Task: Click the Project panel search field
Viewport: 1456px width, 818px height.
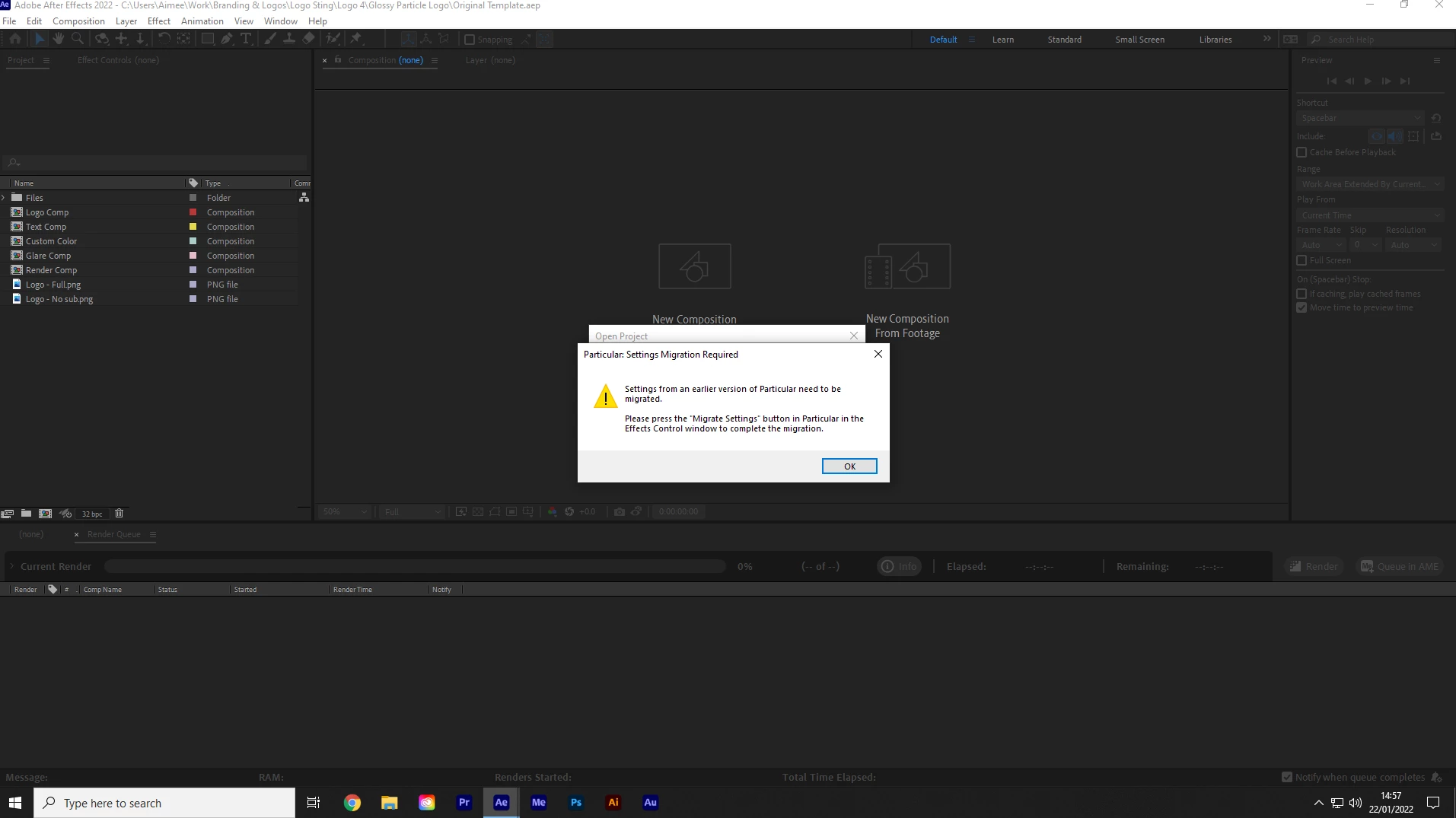Action: [155, 162]
